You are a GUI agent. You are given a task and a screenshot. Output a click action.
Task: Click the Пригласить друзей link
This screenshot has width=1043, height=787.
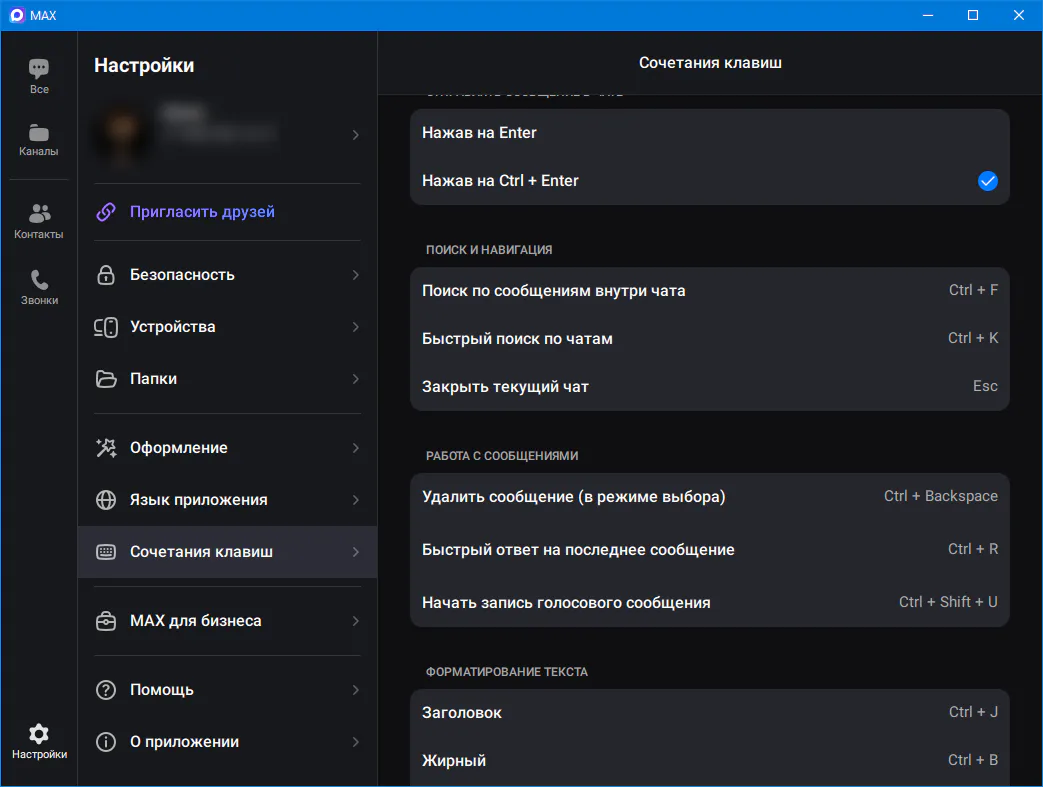[202, 212]
